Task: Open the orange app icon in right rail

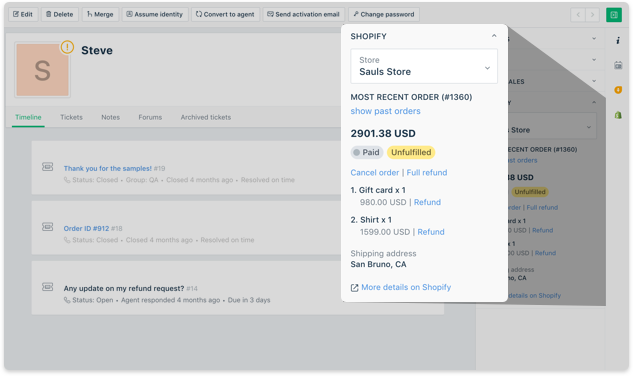Action: pyautogui.click(x=618, y=90)
